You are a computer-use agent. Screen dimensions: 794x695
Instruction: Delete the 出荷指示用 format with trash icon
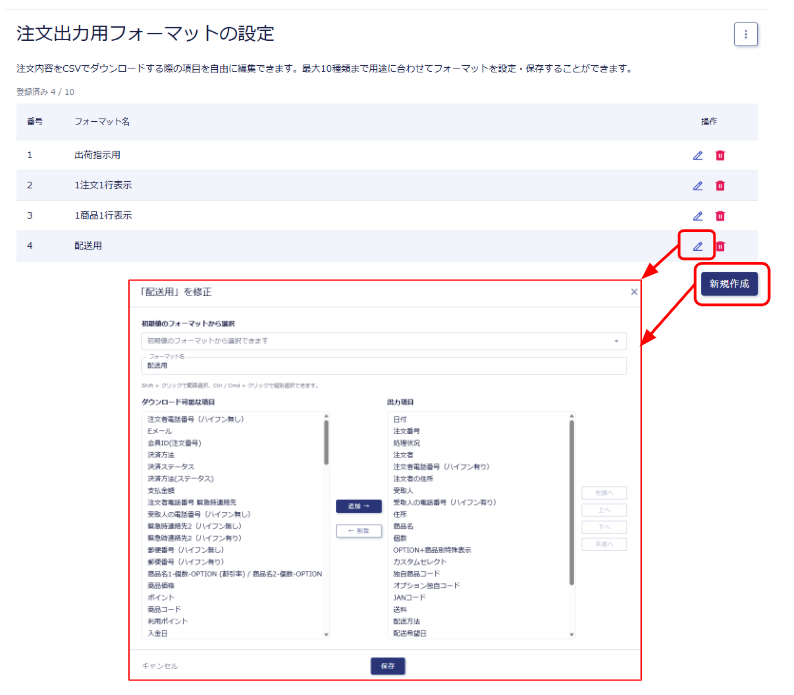pyautogui.click(x=720, y=156)
